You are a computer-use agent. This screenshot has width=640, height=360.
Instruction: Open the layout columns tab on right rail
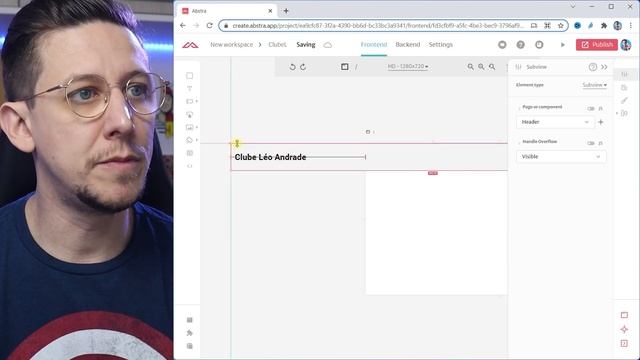(x=624, y=113)
